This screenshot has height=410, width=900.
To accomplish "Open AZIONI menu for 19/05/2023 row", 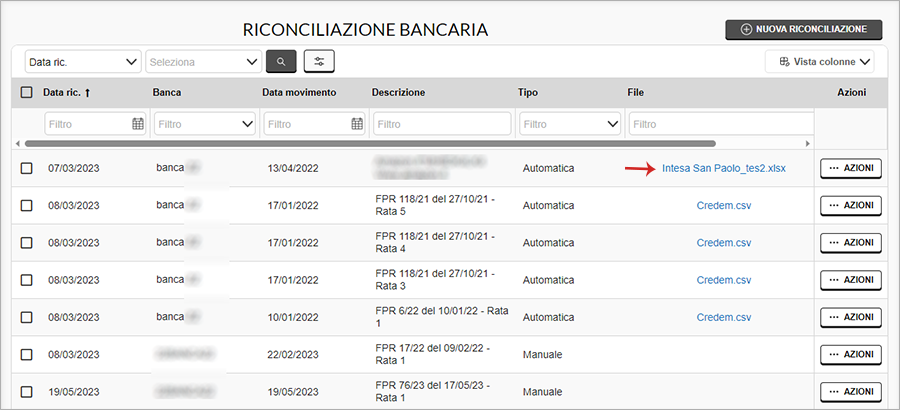I will pos(850,392).
